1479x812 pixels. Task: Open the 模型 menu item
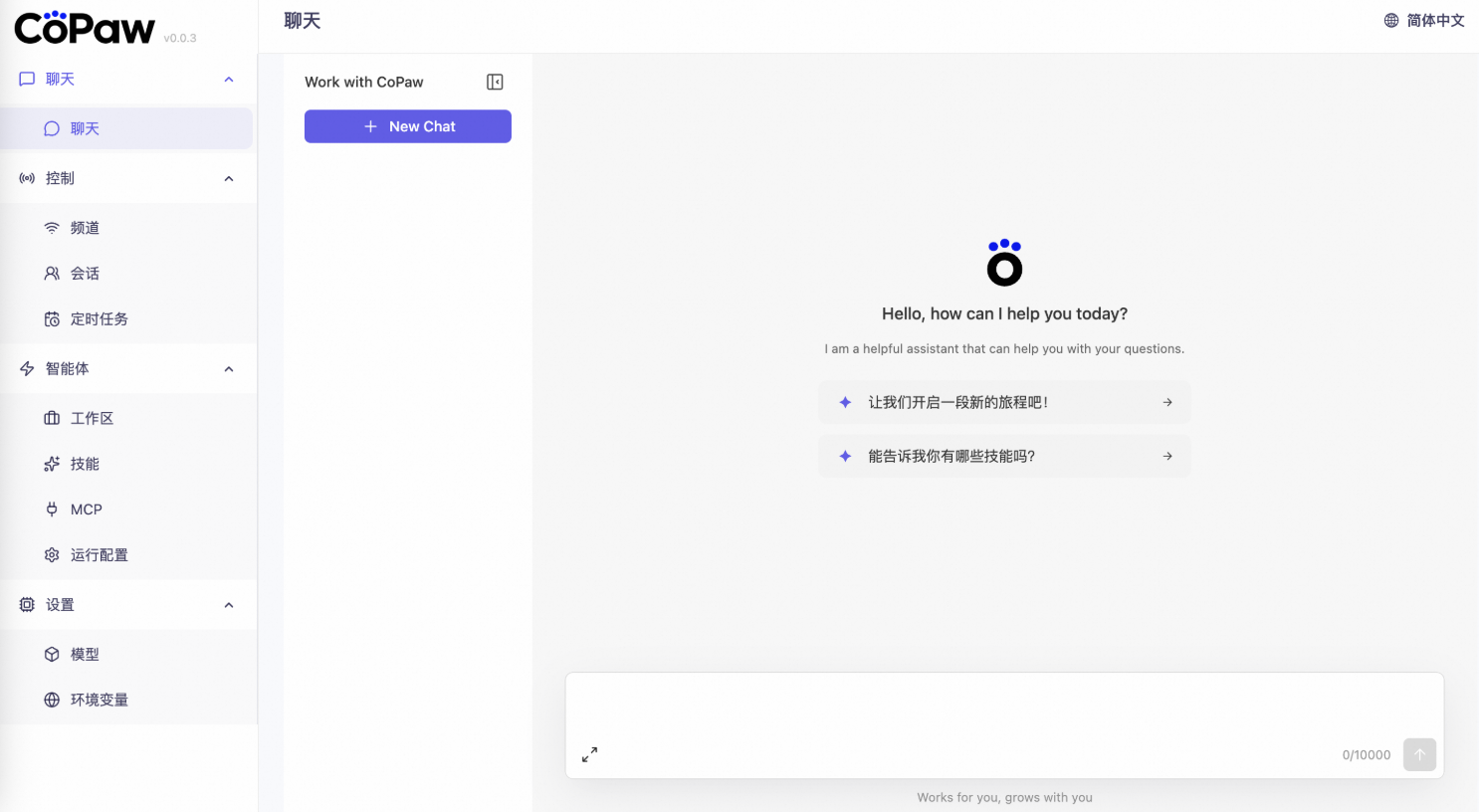click(x=126, y=654)
